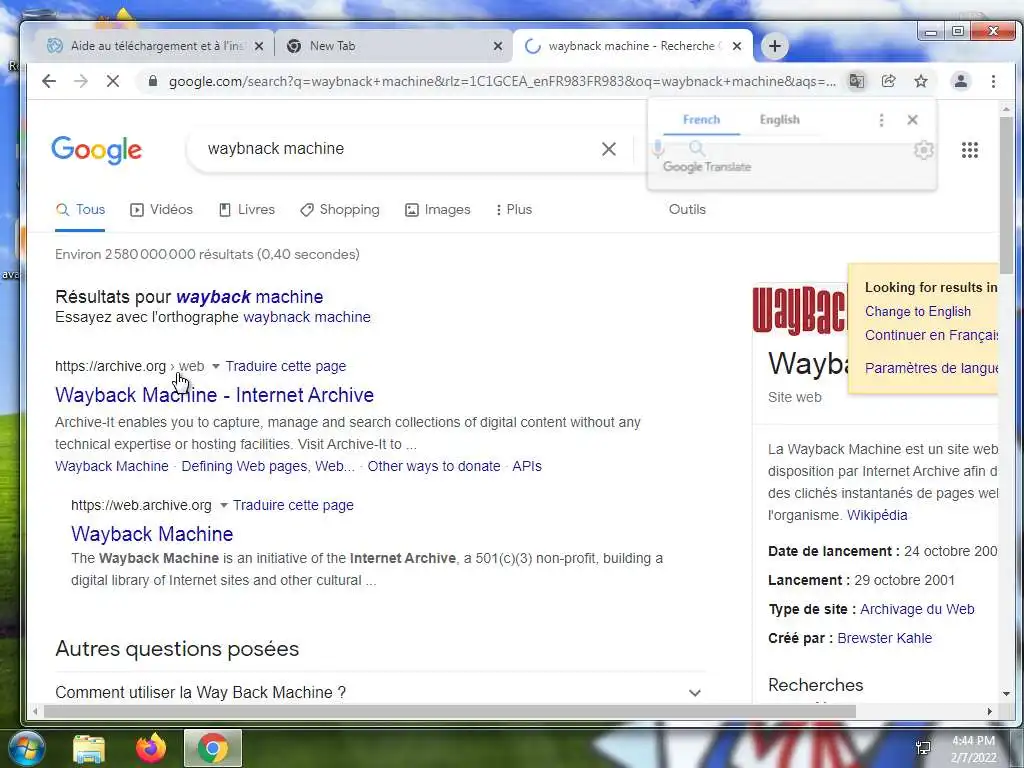Screen dimensions: 1024x768
Task: Select English in translate popup
Action: pos(779,120)
